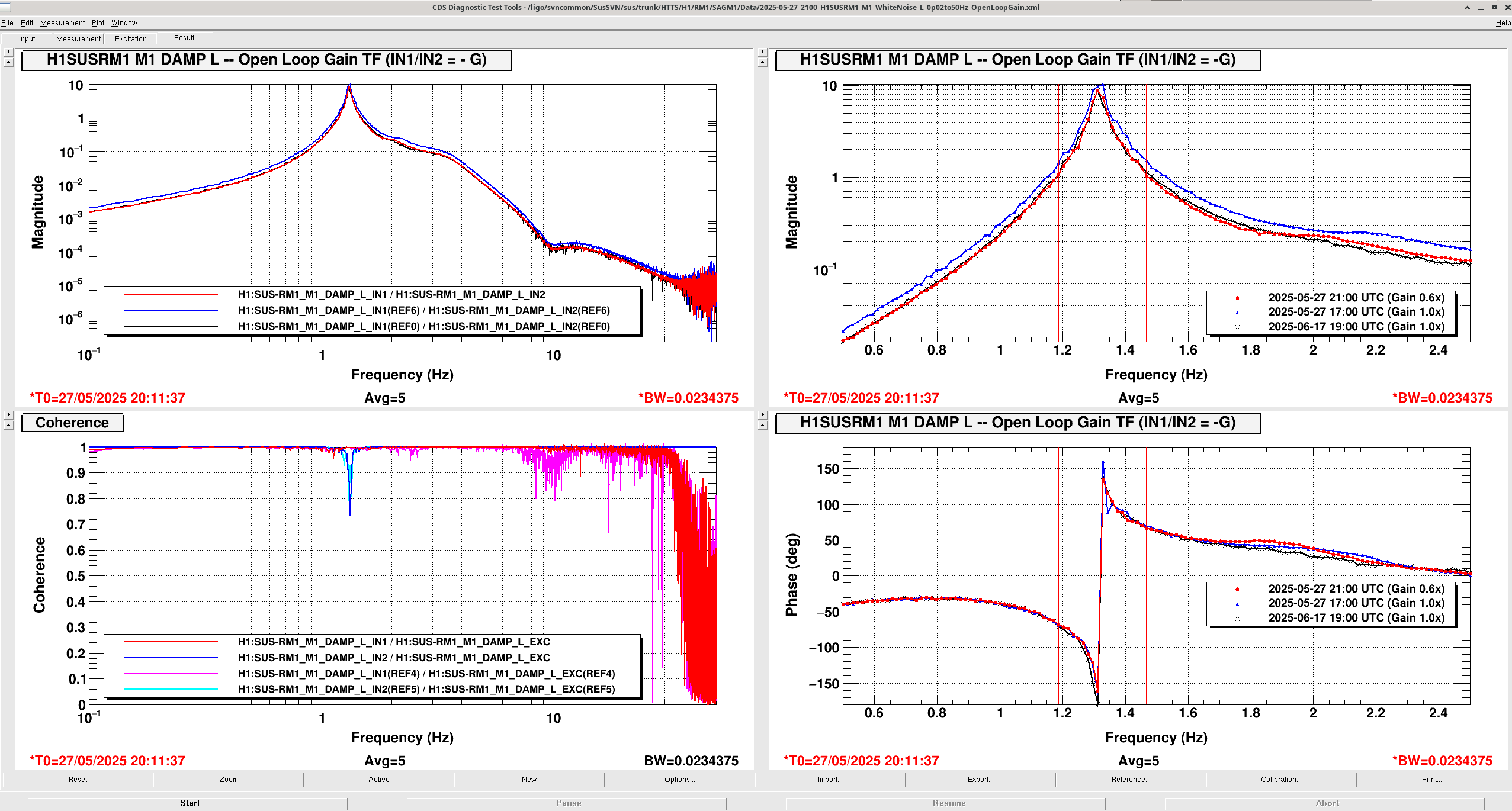Click the New button
1512x811 pixels.
click(x=529, y=779)
